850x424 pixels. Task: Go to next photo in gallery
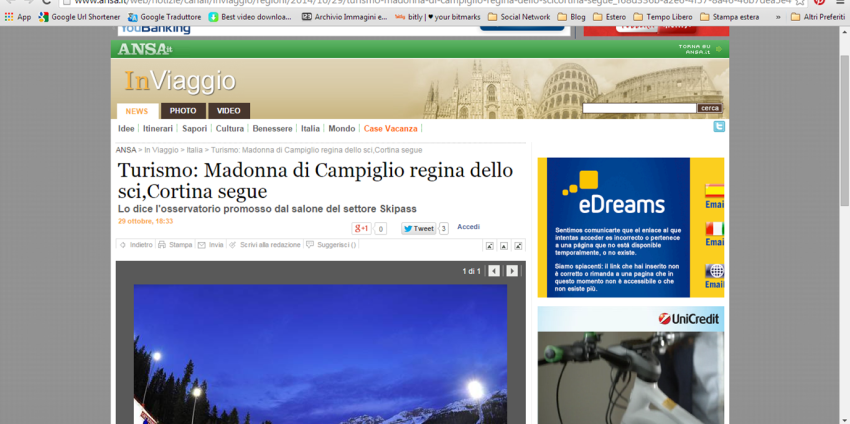coord(512,271)
